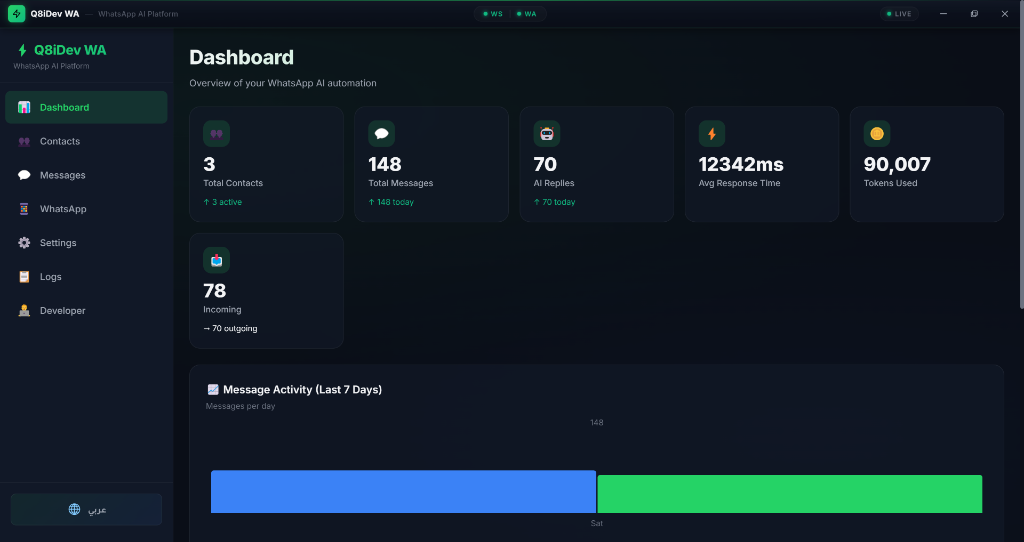The image size is (1024, 542).
Task: Click the '148' Total Messages value
Action: pos(385,164)
